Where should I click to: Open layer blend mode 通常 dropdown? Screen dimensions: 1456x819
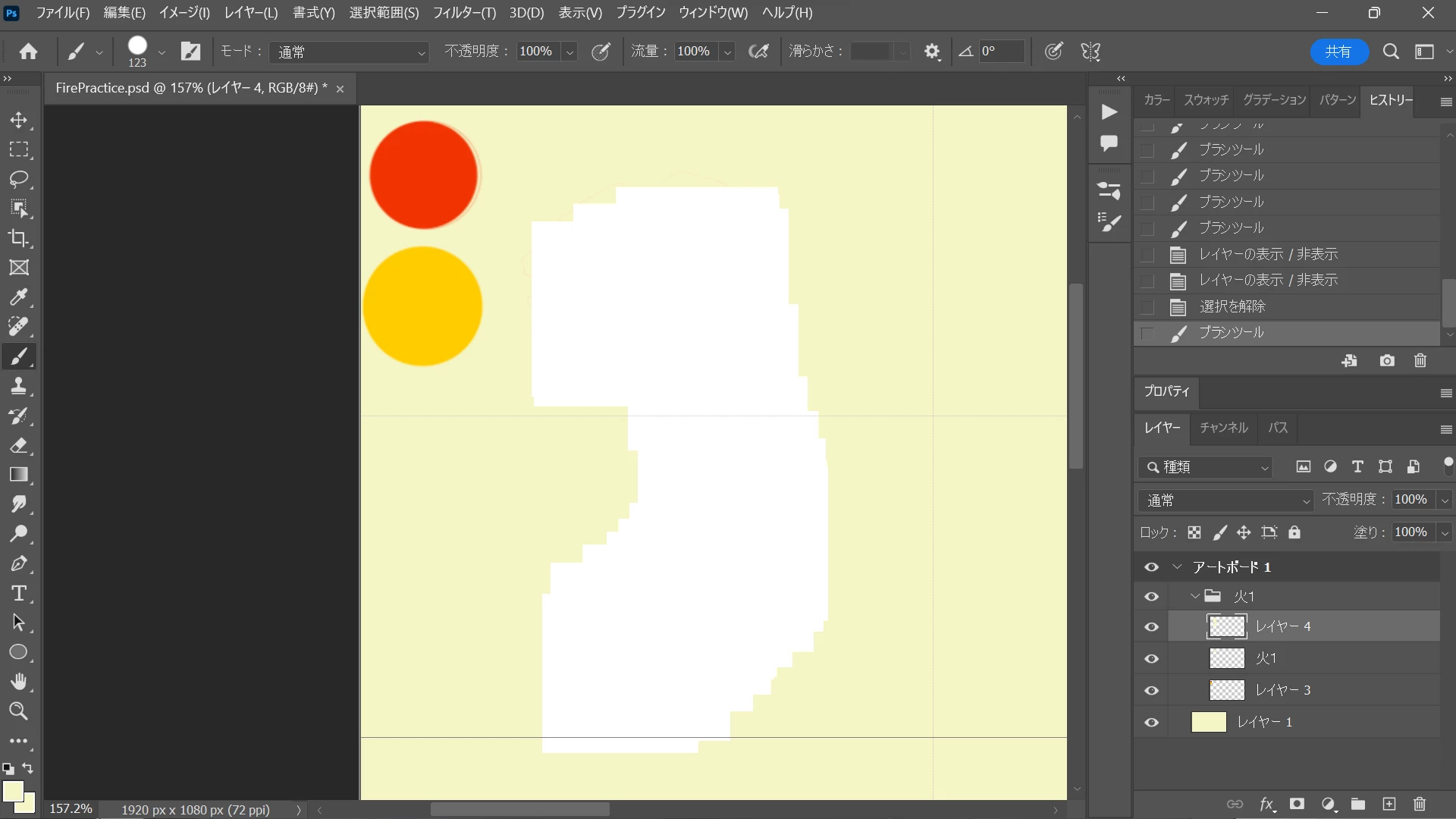(x=1226, y=500)
